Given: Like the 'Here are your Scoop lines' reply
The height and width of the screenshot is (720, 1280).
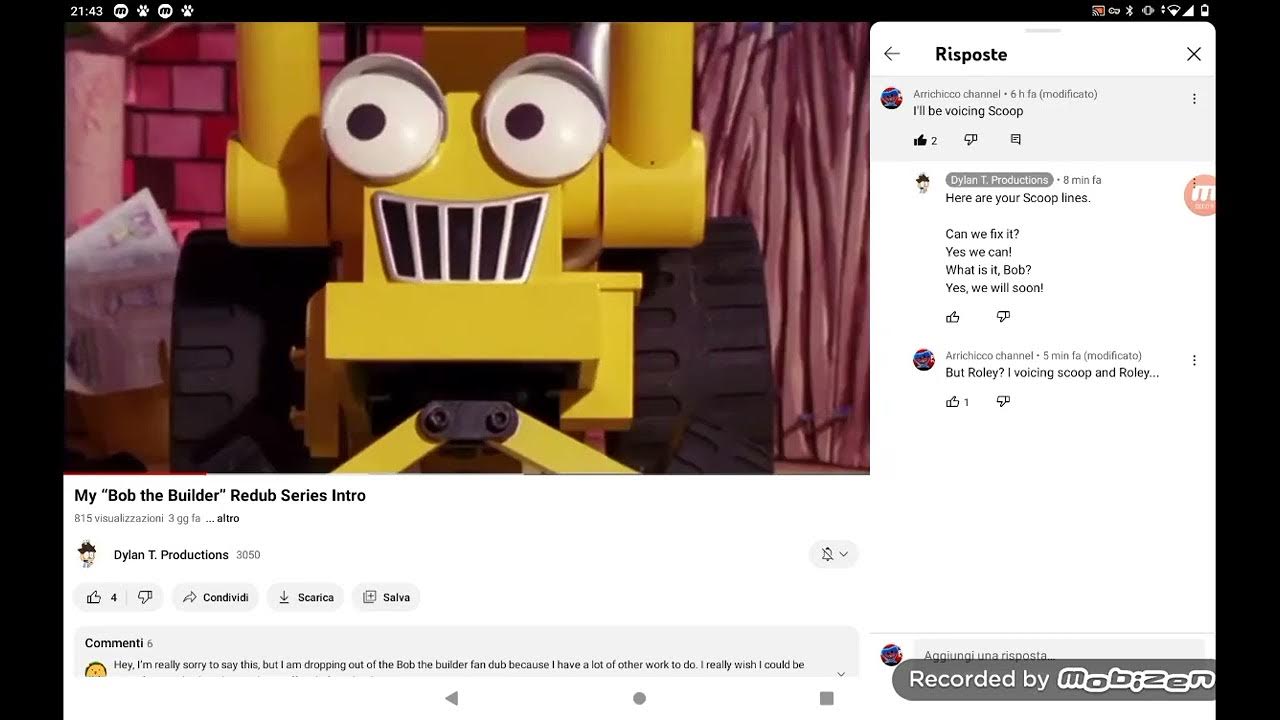Looking at the screenshot, I should [x=953, y=317].
